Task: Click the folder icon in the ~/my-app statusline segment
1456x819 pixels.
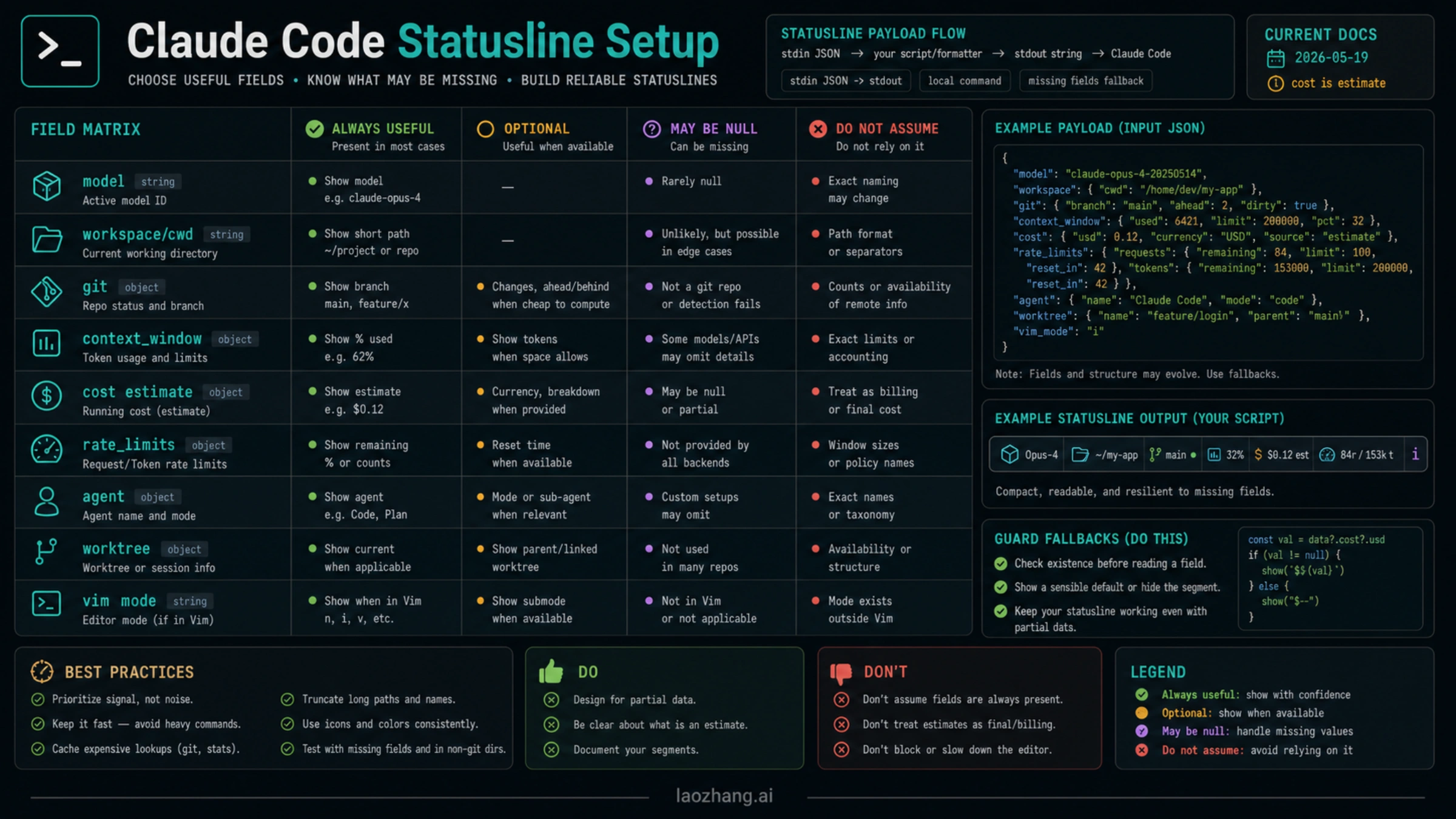Action: pos(1080,454)
